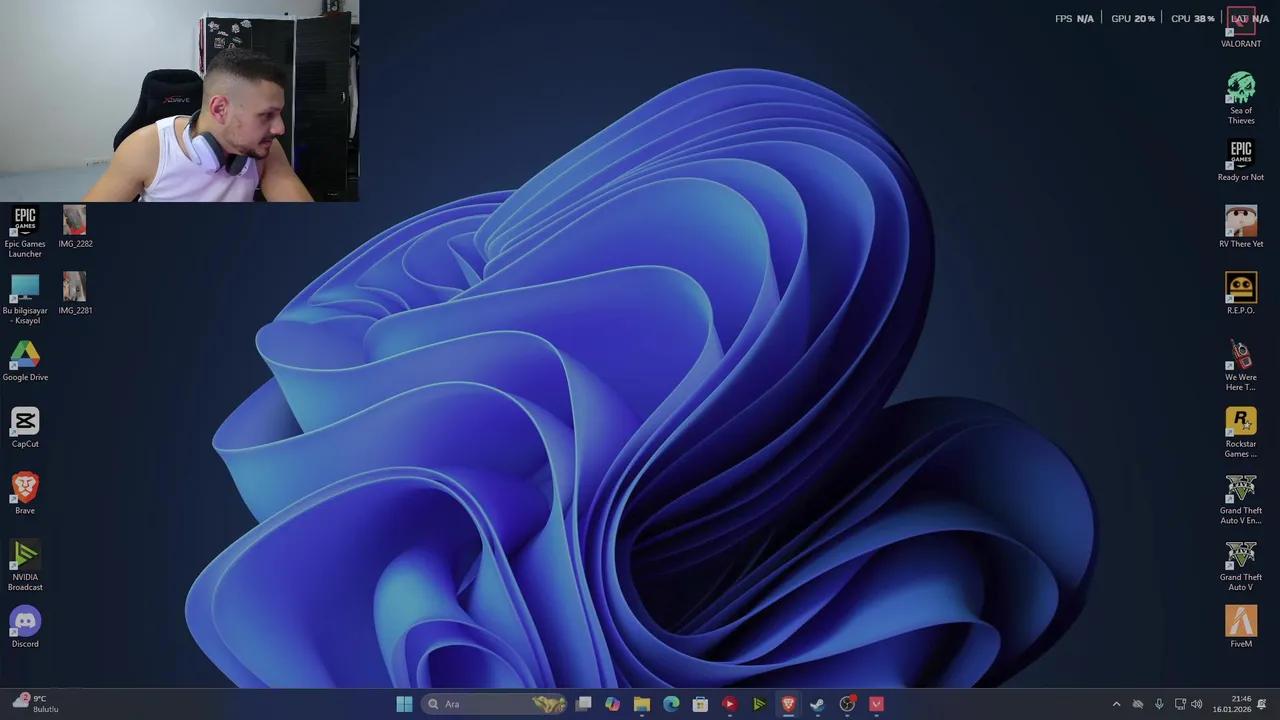
Task: Open the Rockstar Games Launcher shortcut
Action: pos(1241,422)
